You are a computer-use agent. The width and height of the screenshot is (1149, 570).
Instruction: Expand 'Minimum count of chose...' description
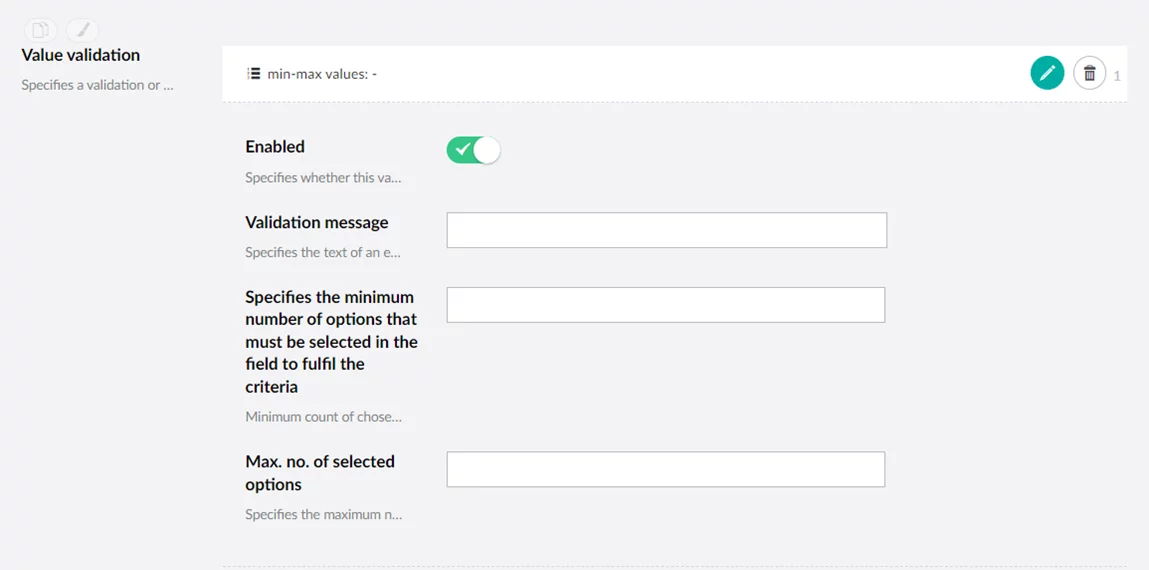[323, 416]
